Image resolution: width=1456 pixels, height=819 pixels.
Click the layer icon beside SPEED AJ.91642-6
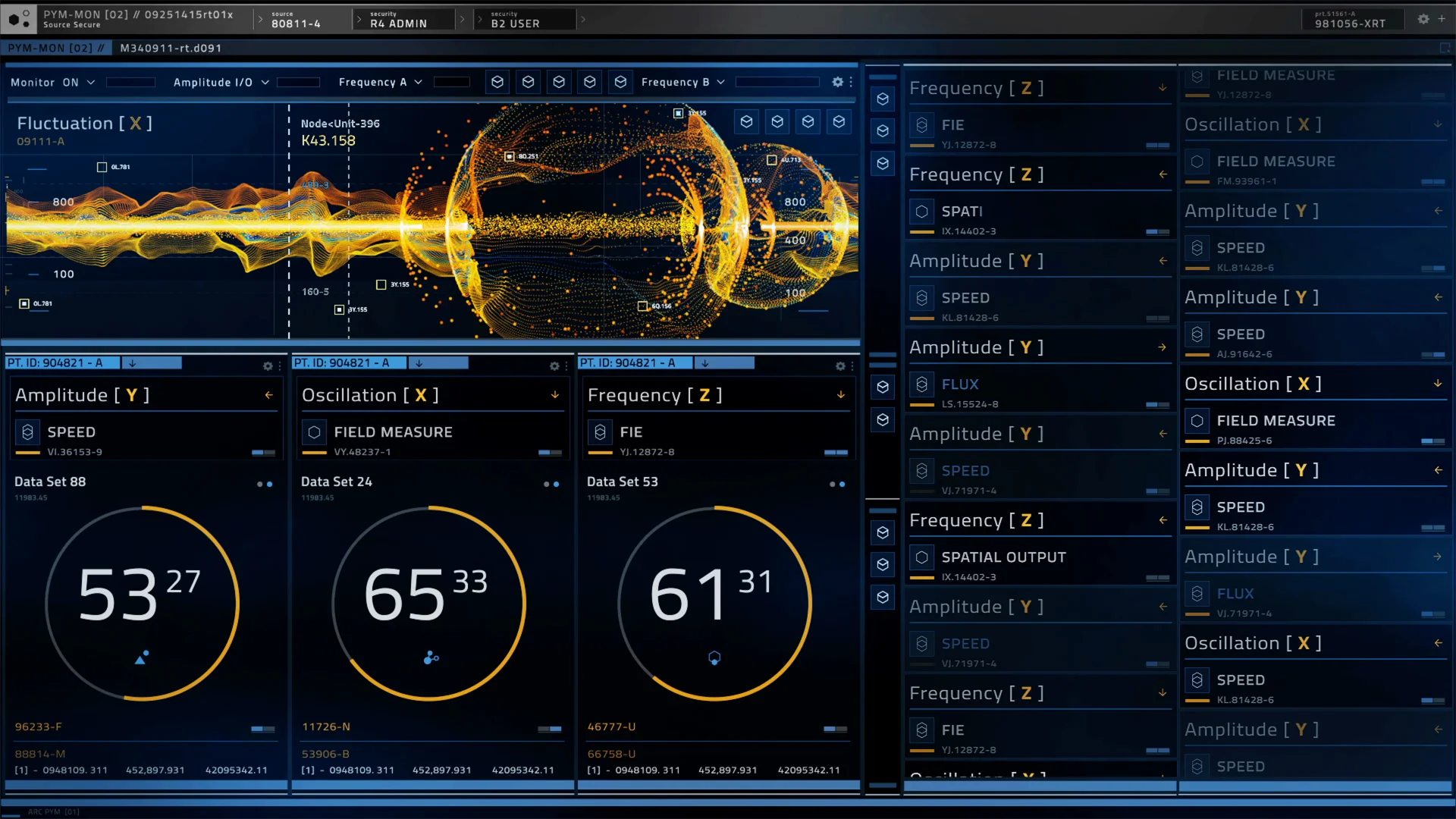coord(1197,334)
